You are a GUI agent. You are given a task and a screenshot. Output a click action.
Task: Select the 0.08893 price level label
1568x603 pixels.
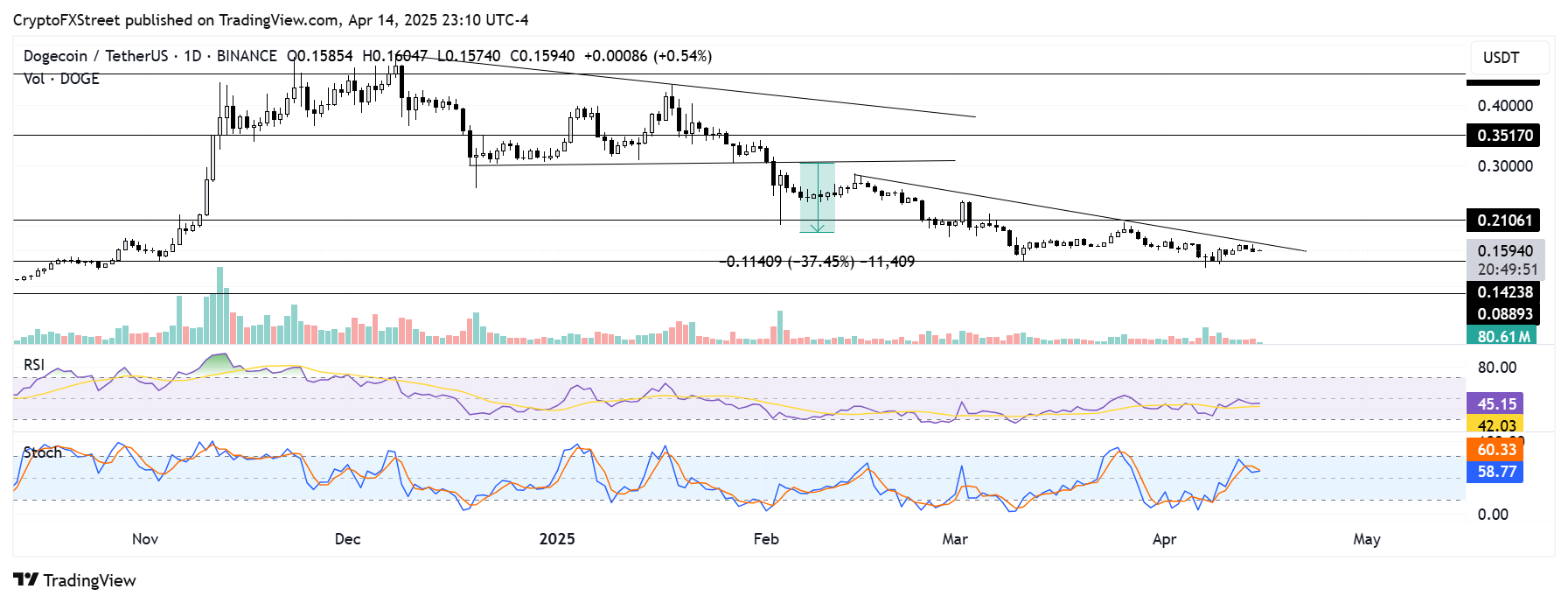[x=1504, y=314]
